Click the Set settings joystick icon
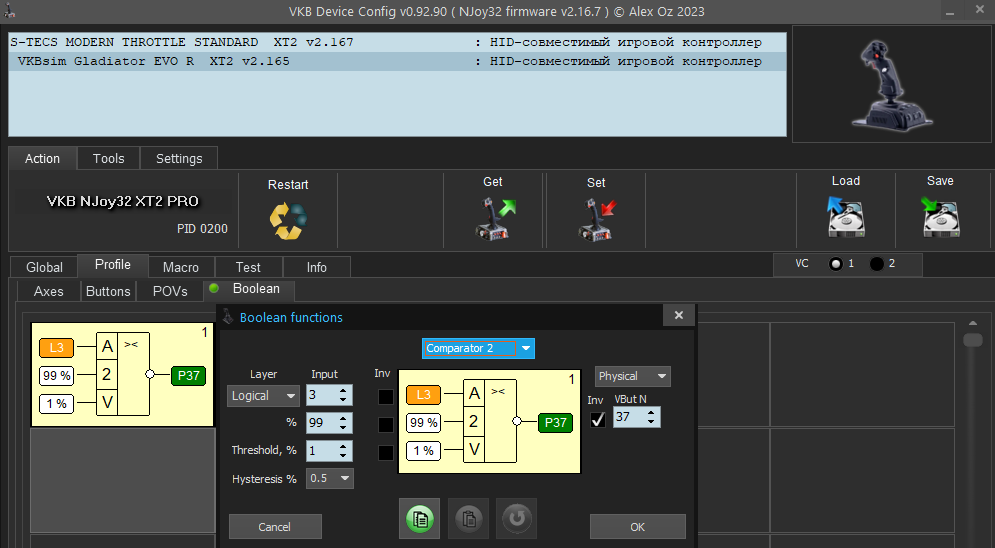 597,219
